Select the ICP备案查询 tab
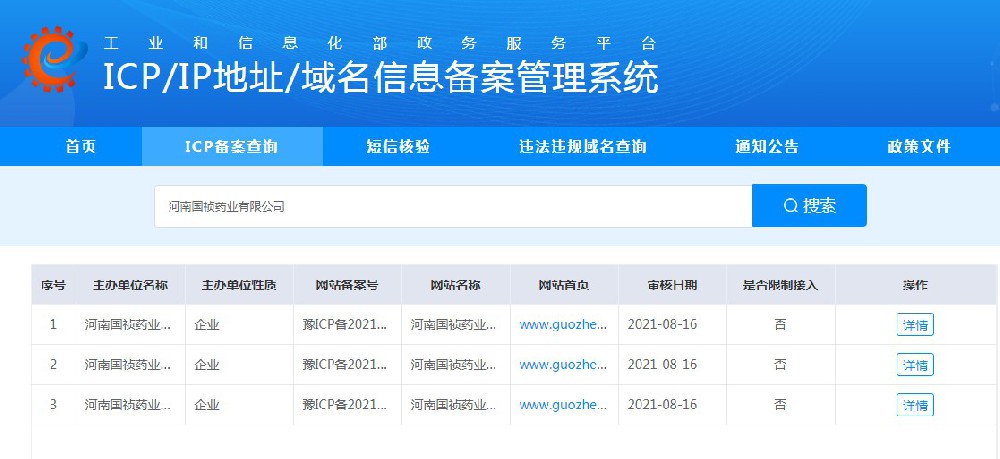 (231, 147)
